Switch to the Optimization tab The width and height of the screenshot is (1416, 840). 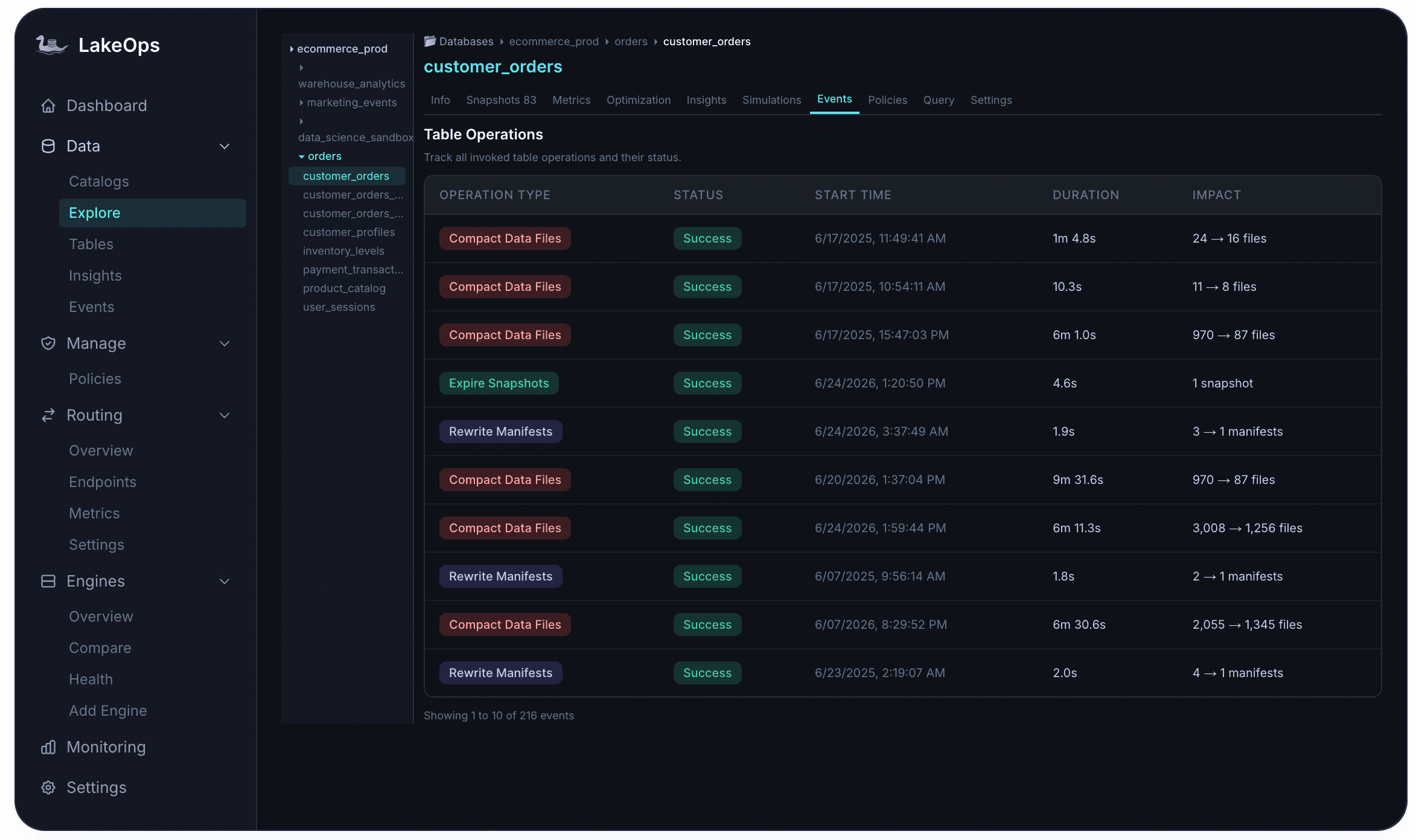click(x=639, y=100)
